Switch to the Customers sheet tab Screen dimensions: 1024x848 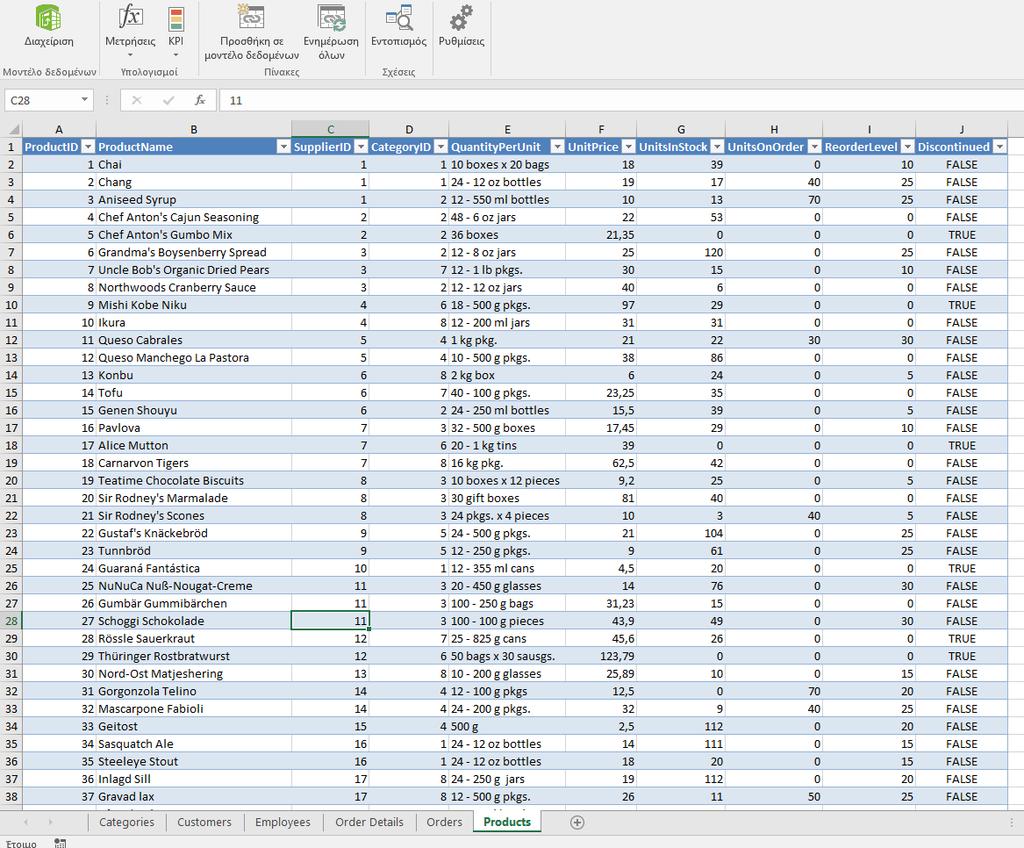tap(204, 822)
